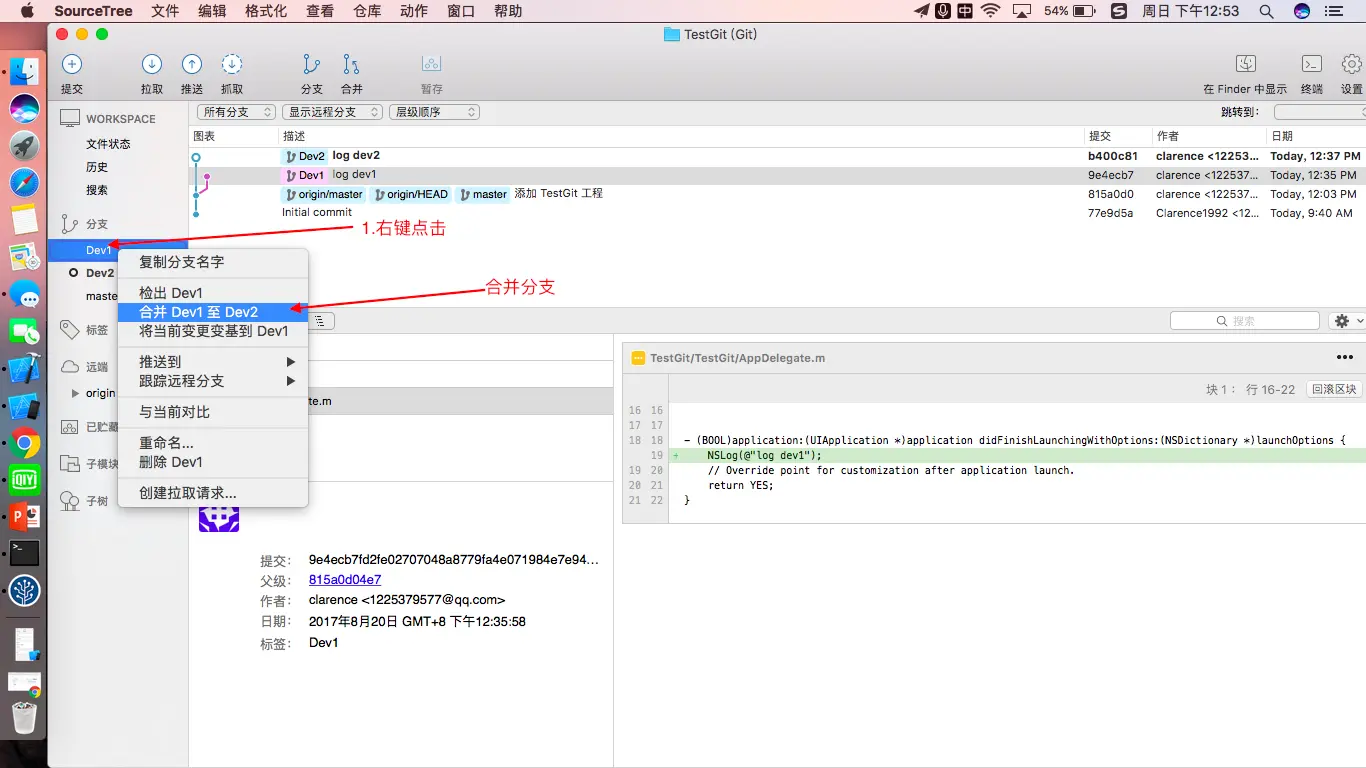Click the 抓取 (fetch) toolbar icon
1366x768 pixels.
(x=232, y=64)
